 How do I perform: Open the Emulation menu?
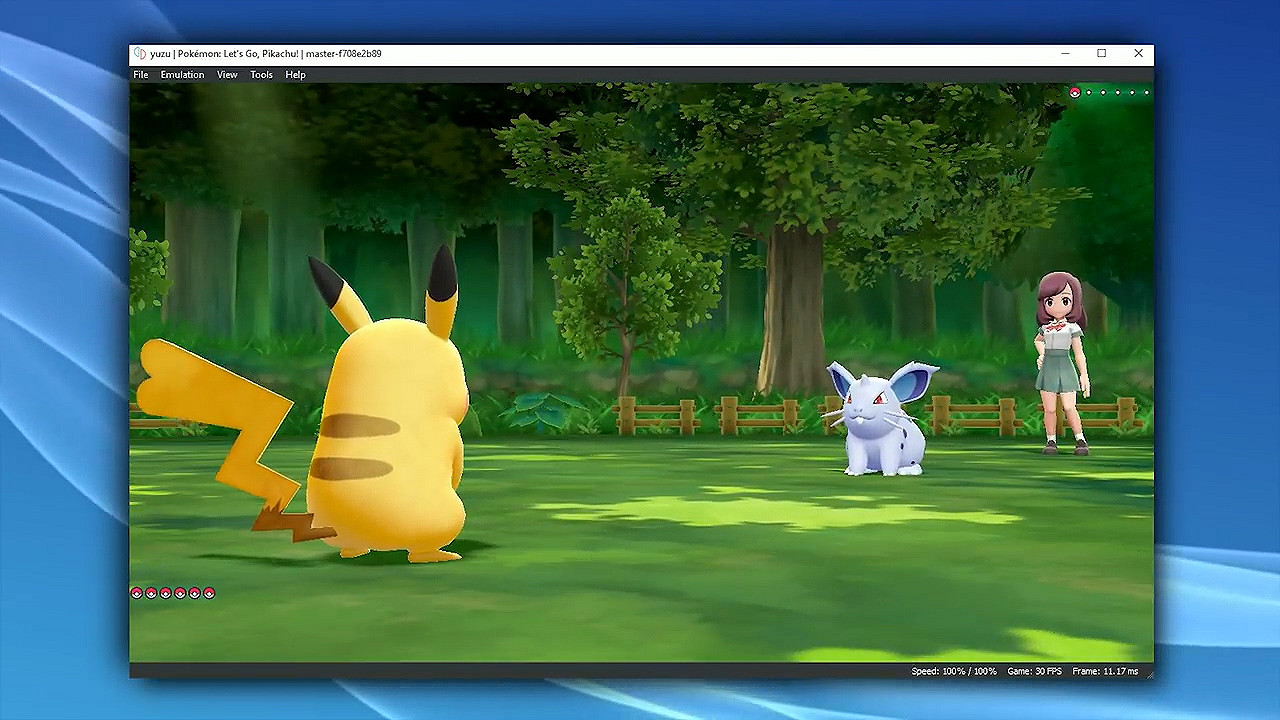(x=182, y=75)
